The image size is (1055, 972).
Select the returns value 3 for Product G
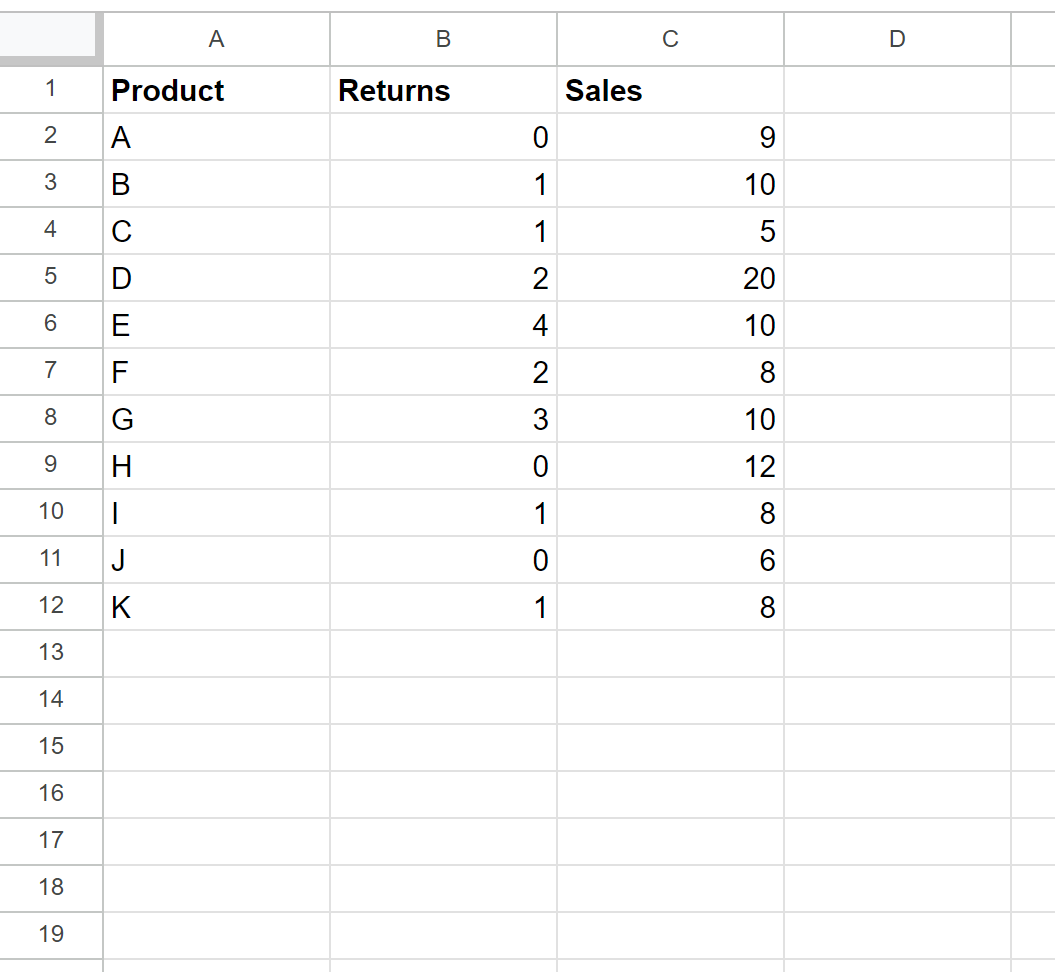tap(443, 419)
